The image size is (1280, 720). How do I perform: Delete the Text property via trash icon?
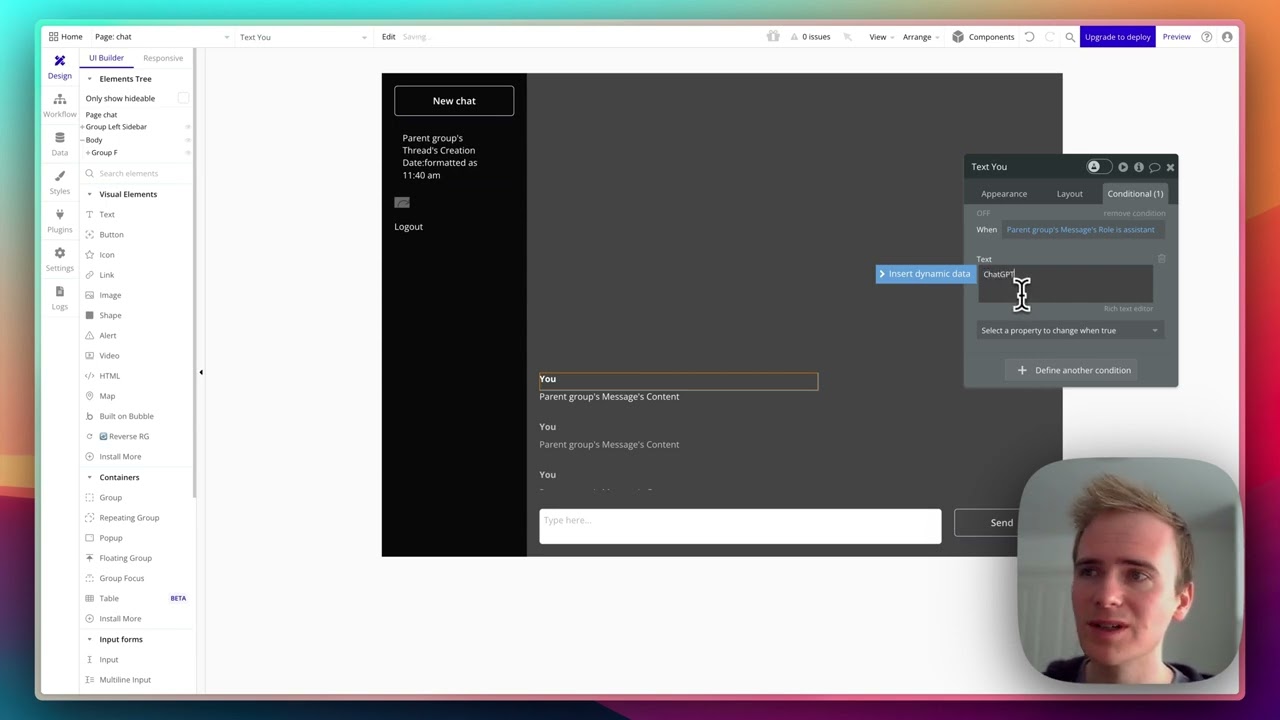[1161, 259]
